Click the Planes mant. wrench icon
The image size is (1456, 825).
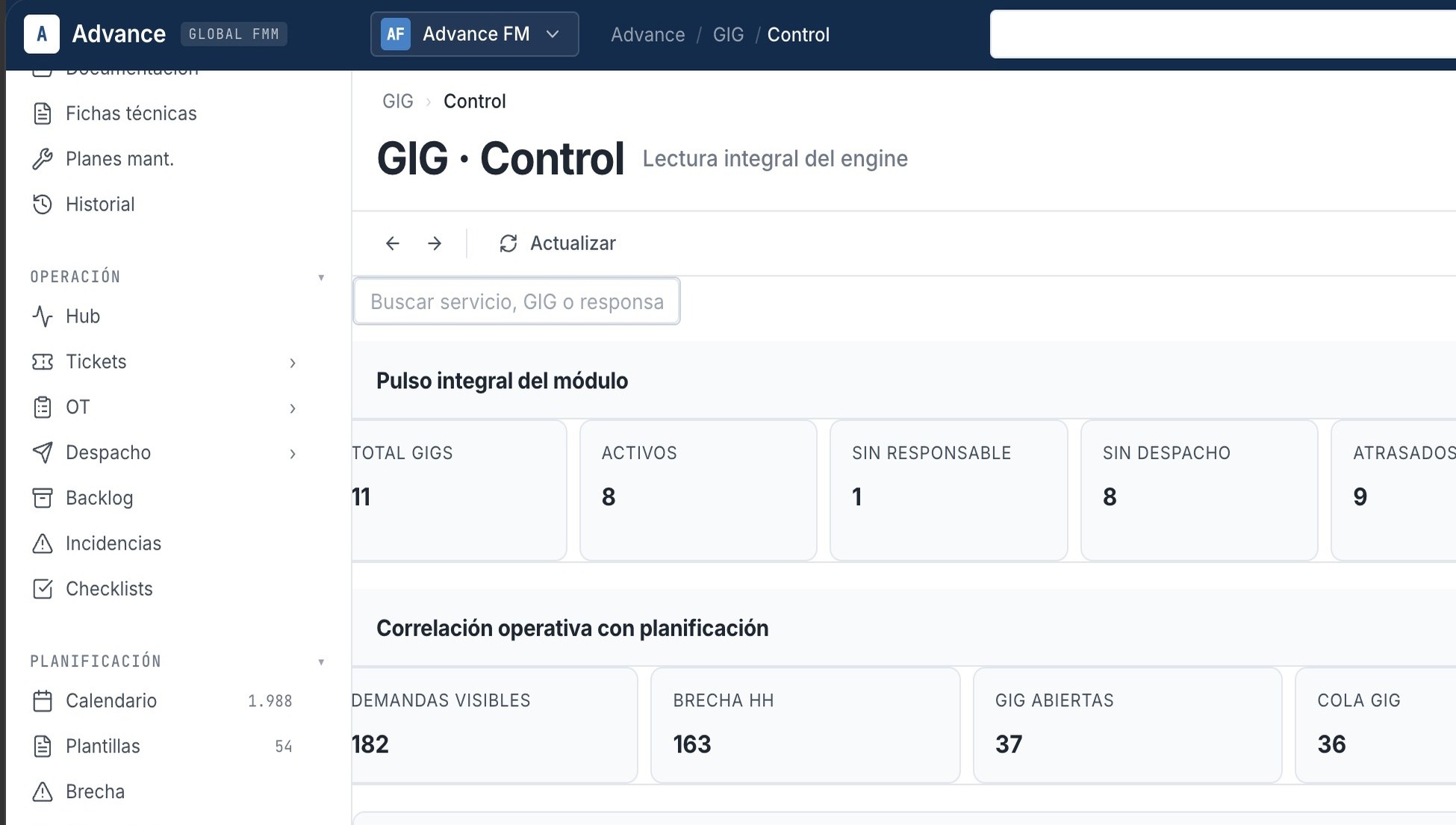[43, 159]
